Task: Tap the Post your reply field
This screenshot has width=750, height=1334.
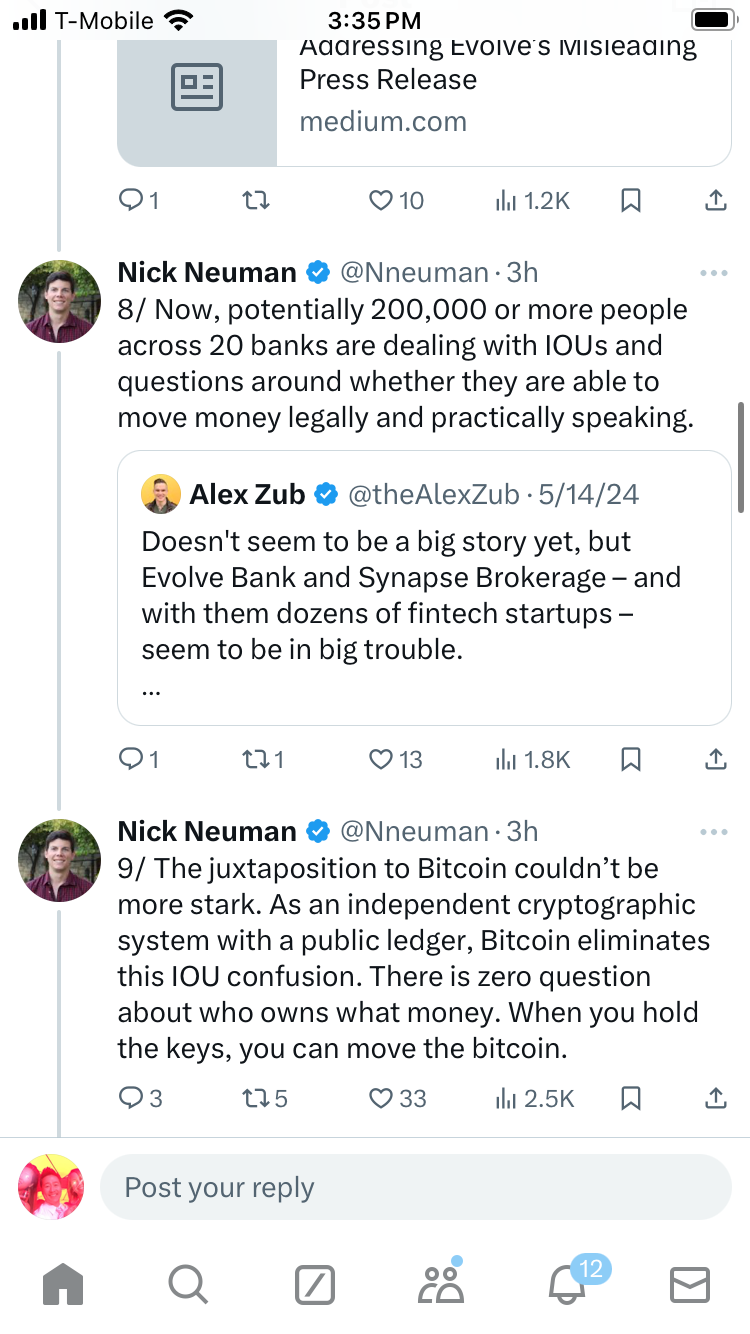Action: click(415, 1188)
